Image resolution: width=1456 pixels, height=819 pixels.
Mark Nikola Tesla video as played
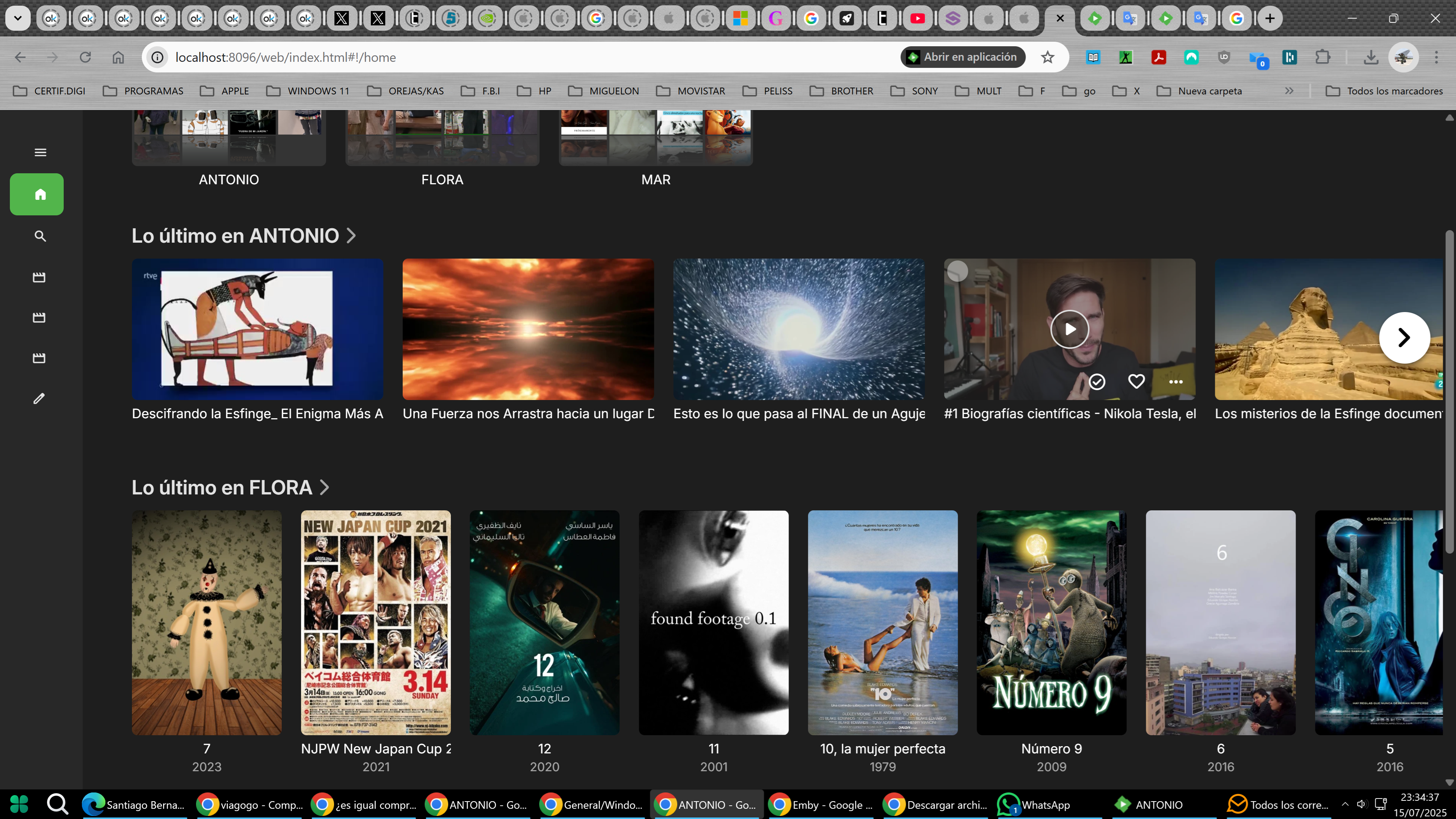click(x=1097, y=381)
